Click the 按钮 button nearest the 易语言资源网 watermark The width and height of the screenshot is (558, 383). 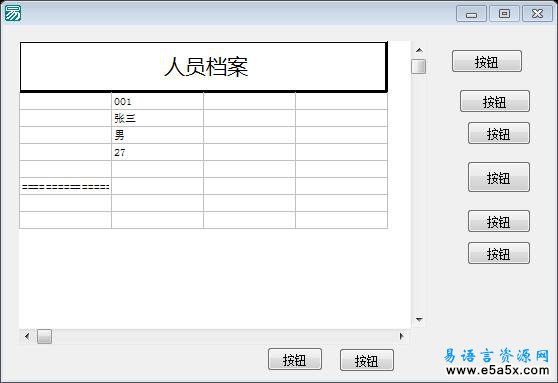[x=367, y=360]
